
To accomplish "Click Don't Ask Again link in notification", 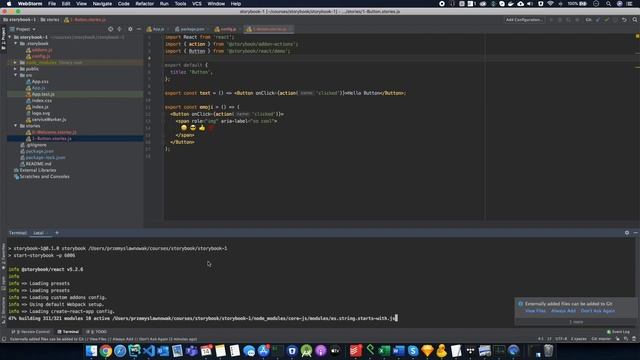I will tap(598, 311).
